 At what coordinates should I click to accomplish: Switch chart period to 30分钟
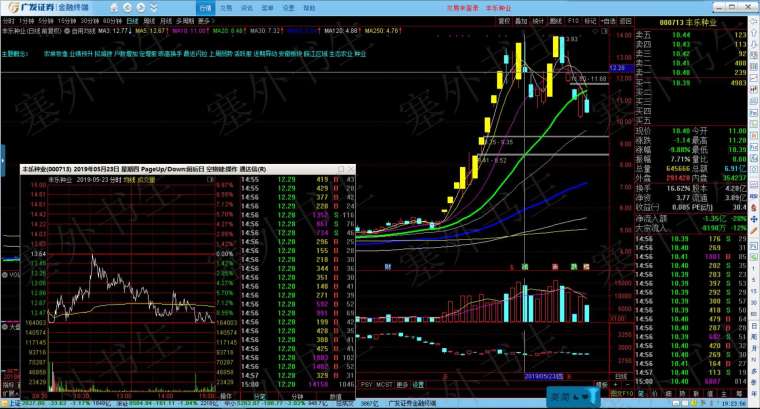[90, 21]
